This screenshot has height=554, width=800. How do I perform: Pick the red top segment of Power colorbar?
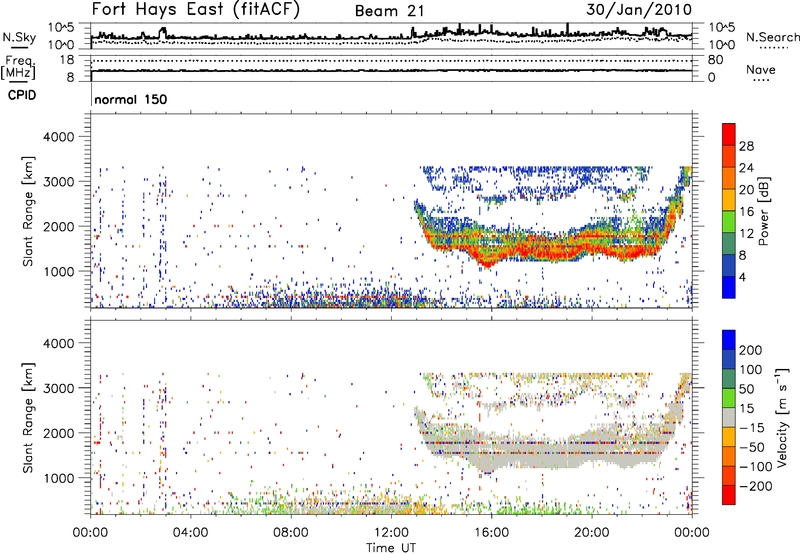click(x=729, y=134)
